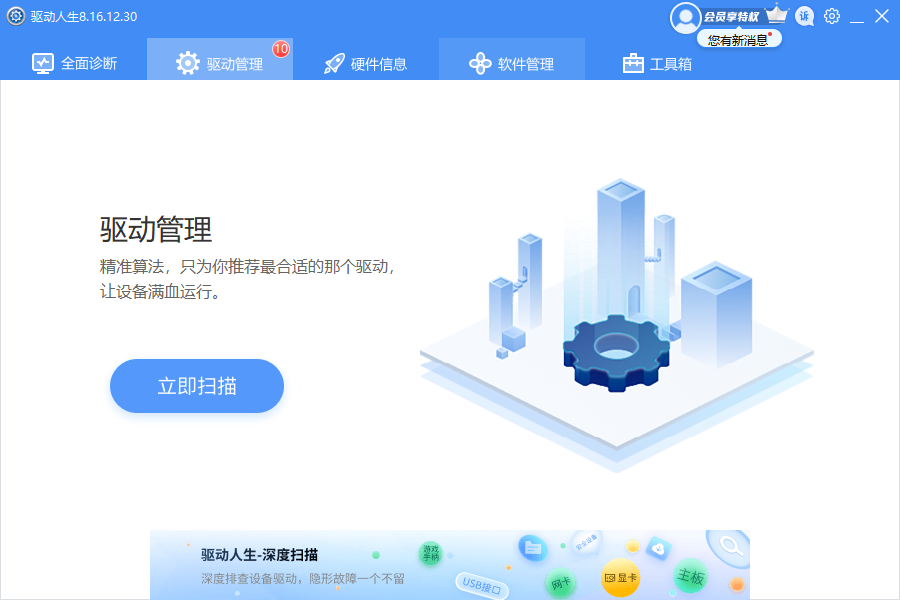
Task: Open the 工具箱 toolbox icon
Action: click(634, 62)
